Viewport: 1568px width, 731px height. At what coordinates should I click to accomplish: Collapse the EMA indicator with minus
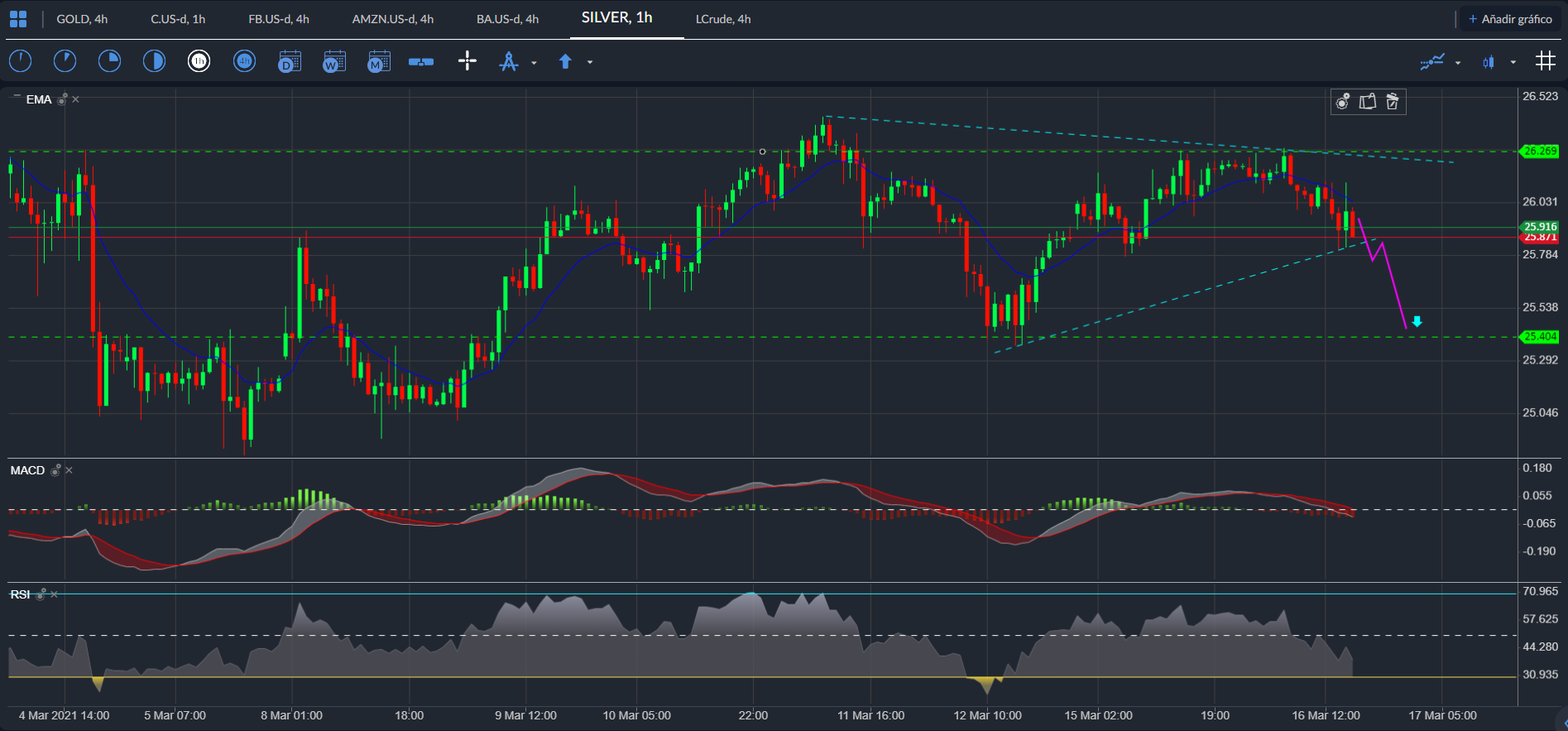point(16,98)
